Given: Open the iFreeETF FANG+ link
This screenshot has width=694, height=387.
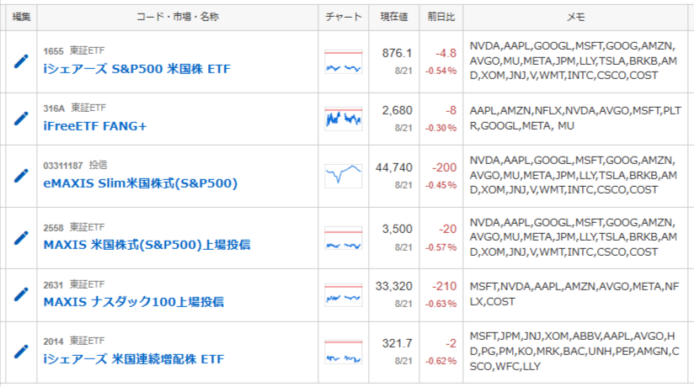Looking at the screenshot, I should (x=95, y=126).
